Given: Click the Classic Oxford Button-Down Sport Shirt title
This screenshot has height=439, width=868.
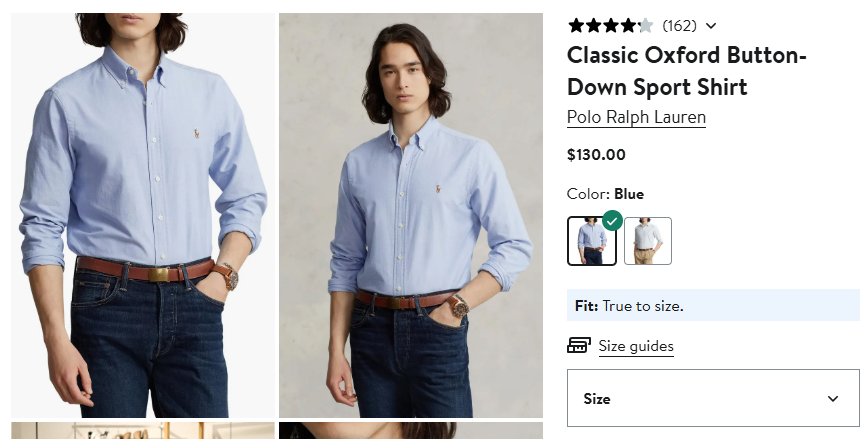Looking at the screenshot, I should pos(686,70).
